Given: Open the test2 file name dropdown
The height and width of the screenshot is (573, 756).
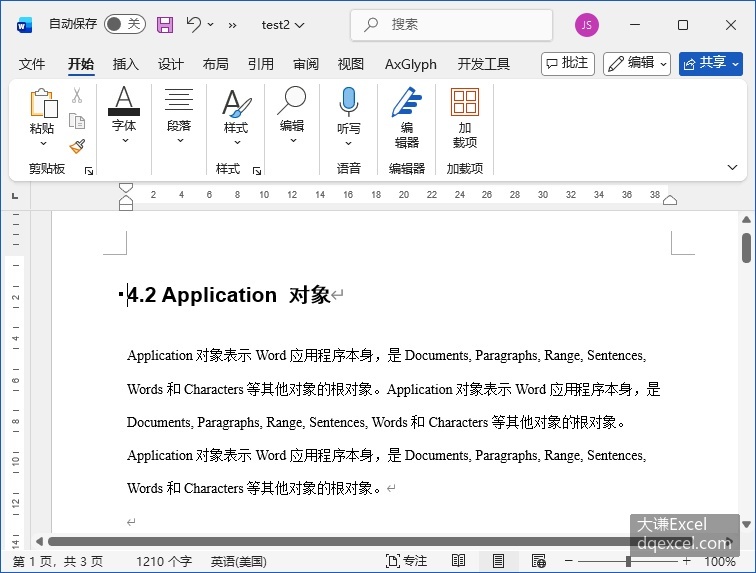Looking at the screenshot, I should click(x=283, y=25).
